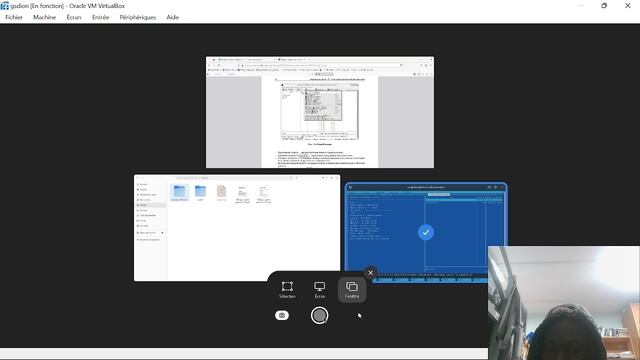The height and width of the screenshot is (360, 640).
Task: Close the screenshot tool panel
Action: [370, 273]
